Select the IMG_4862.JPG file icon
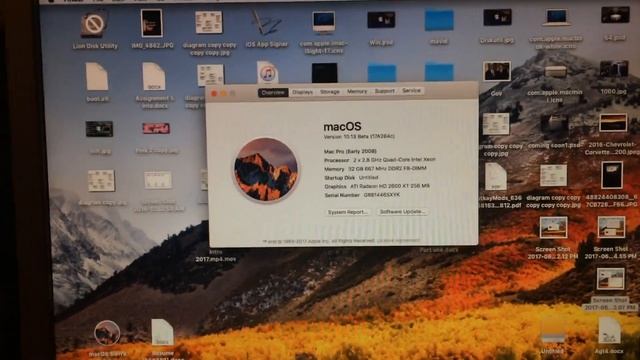 point(151,23)
